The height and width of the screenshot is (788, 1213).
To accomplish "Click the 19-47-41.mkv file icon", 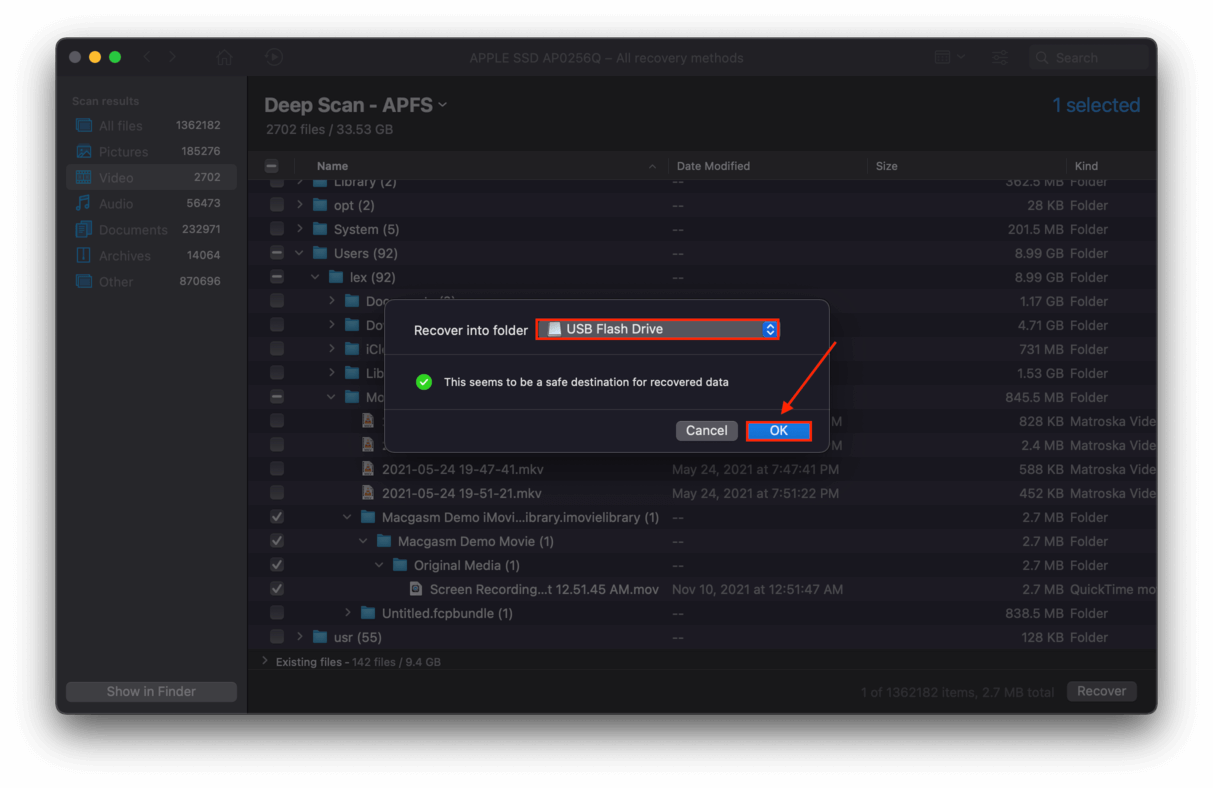I will (368, 469).
